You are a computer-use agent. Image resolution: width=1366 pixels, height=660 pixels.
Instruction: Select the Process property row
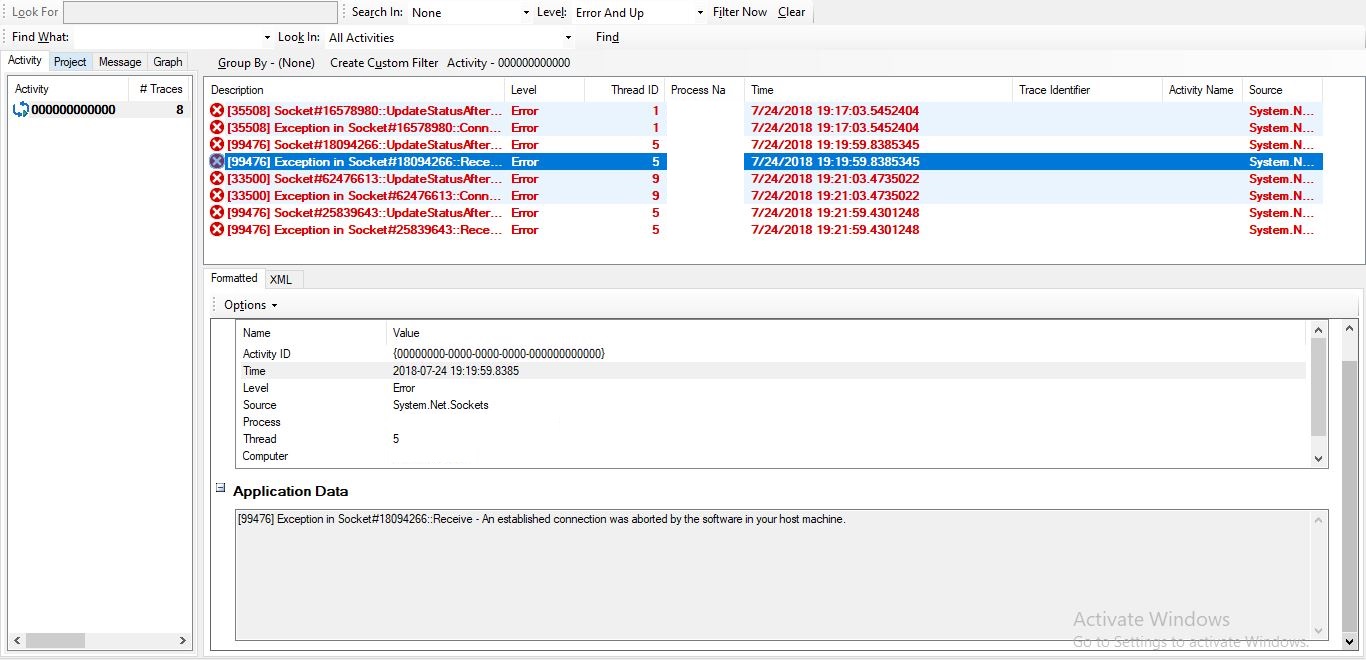coord(771,422)
